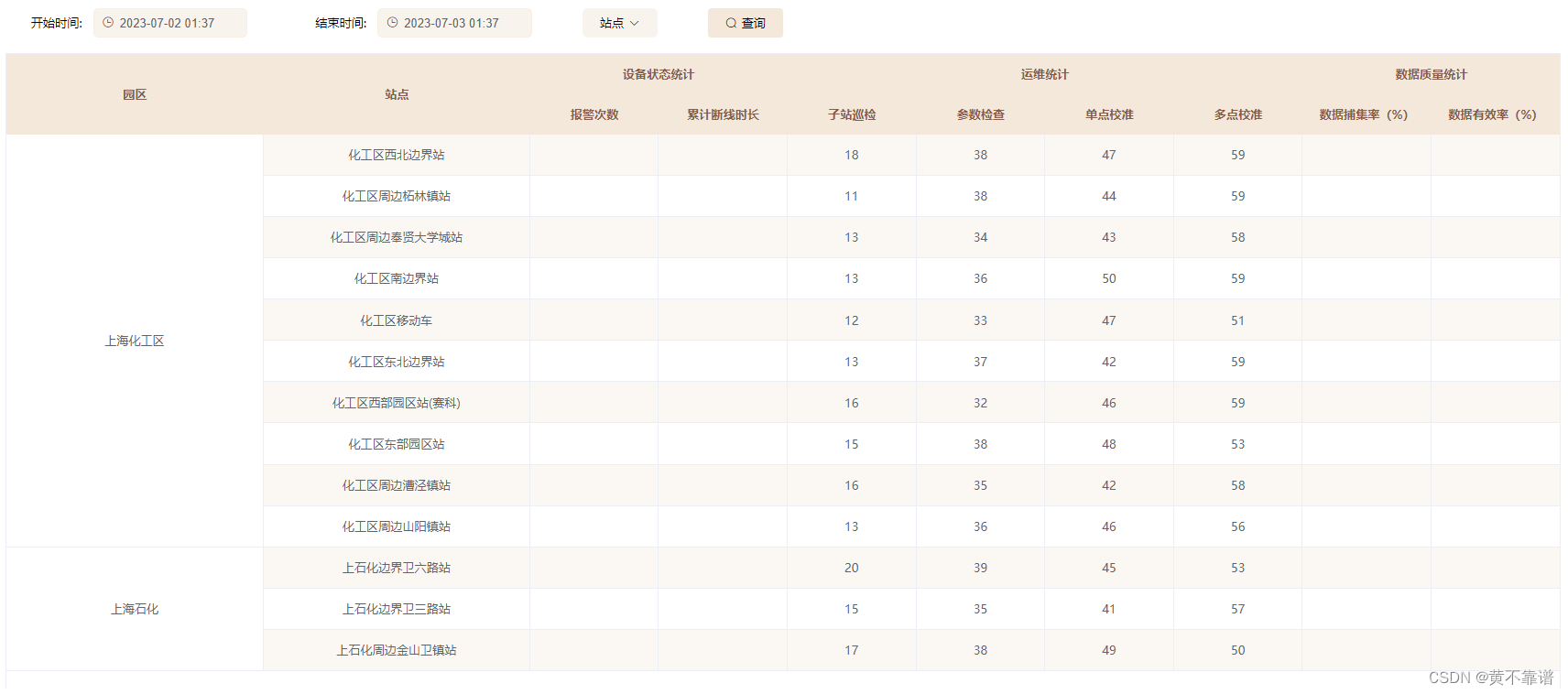1568x694 pixels.
Task: Click 单点校准 value 48 for 化工区东部园区站
Action: coord(1109,444)
